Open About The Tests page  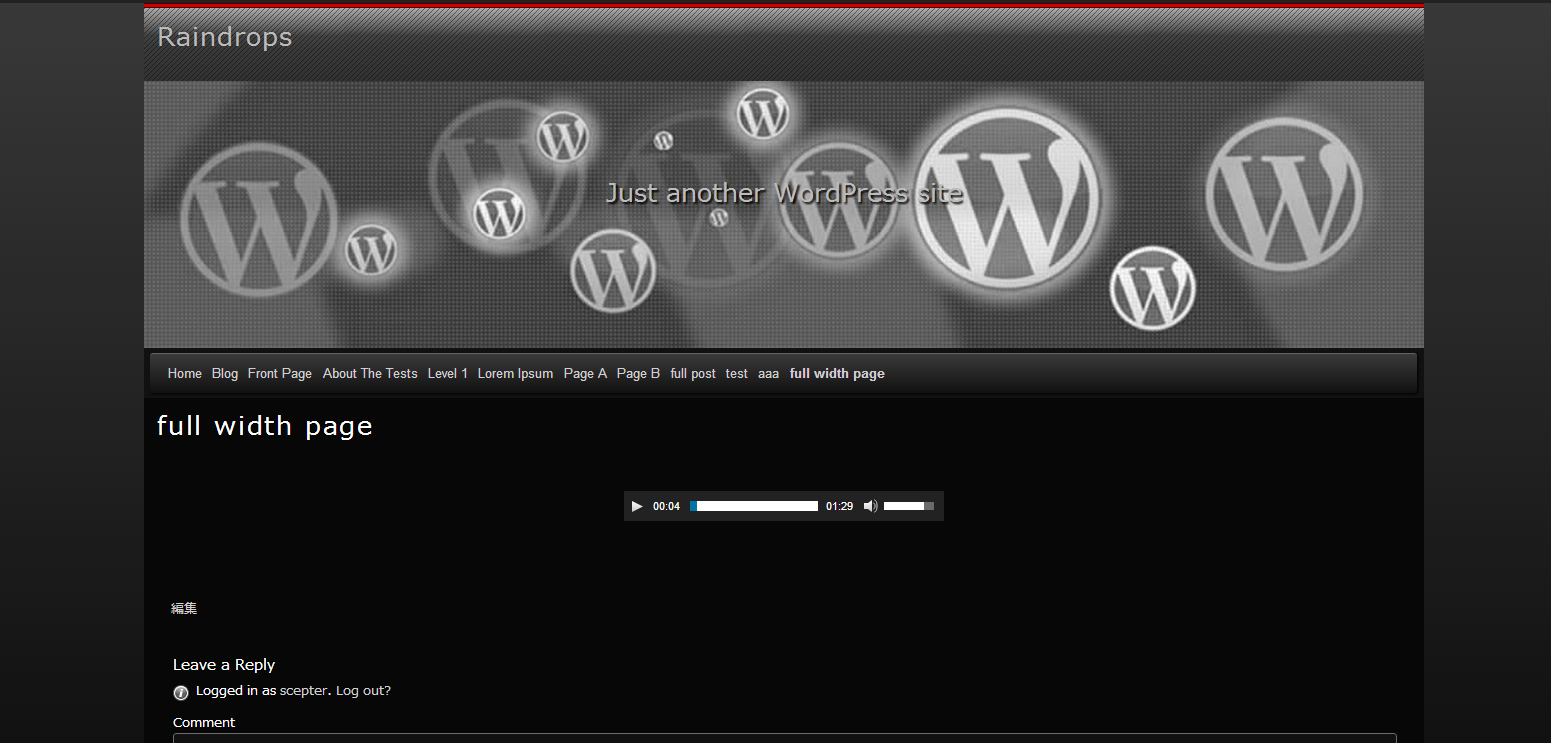[x=370, y=373]
